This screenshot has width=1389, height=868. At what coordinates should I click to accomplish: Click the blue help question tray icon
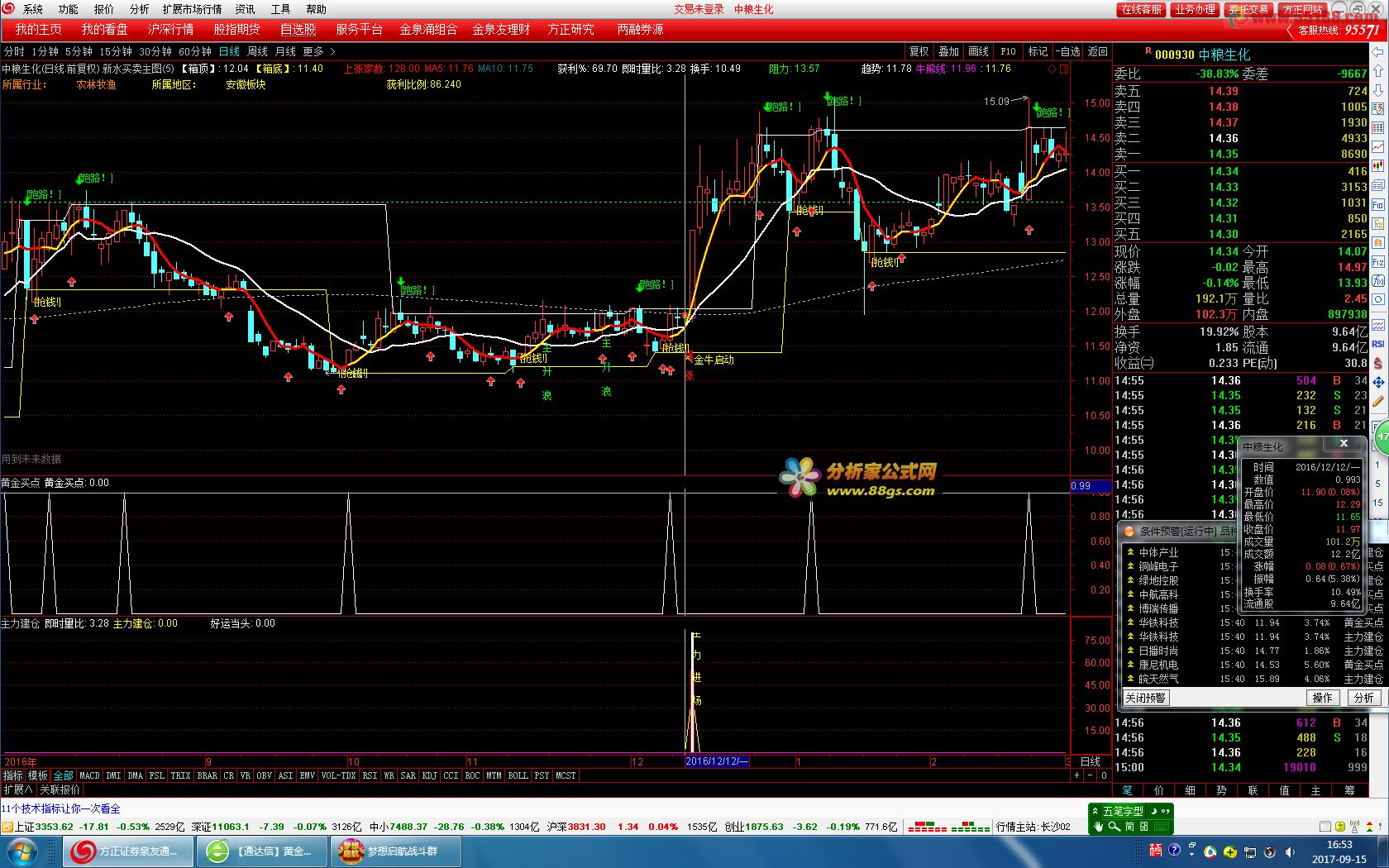click(x=1174, y=850)
